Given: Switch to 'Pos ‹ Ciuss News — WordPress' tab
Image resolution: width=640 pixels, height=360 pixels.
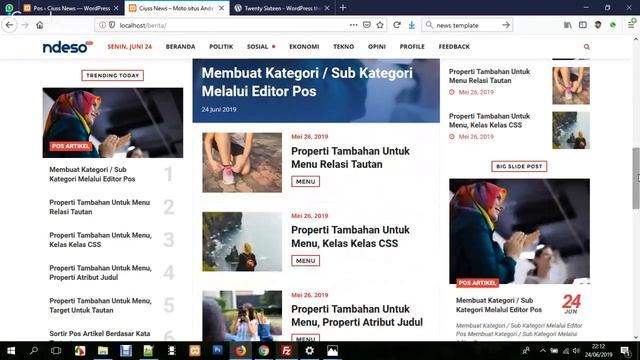Looking at the screenshot, I should pyautogui.click(x=71, y=8).
